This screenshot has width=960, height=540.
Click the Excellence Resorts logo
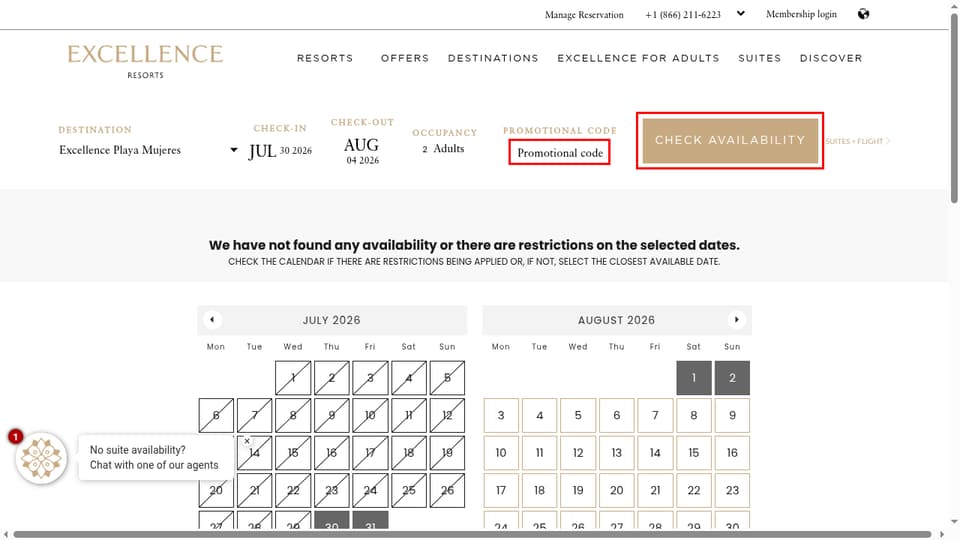click(145, 61)
